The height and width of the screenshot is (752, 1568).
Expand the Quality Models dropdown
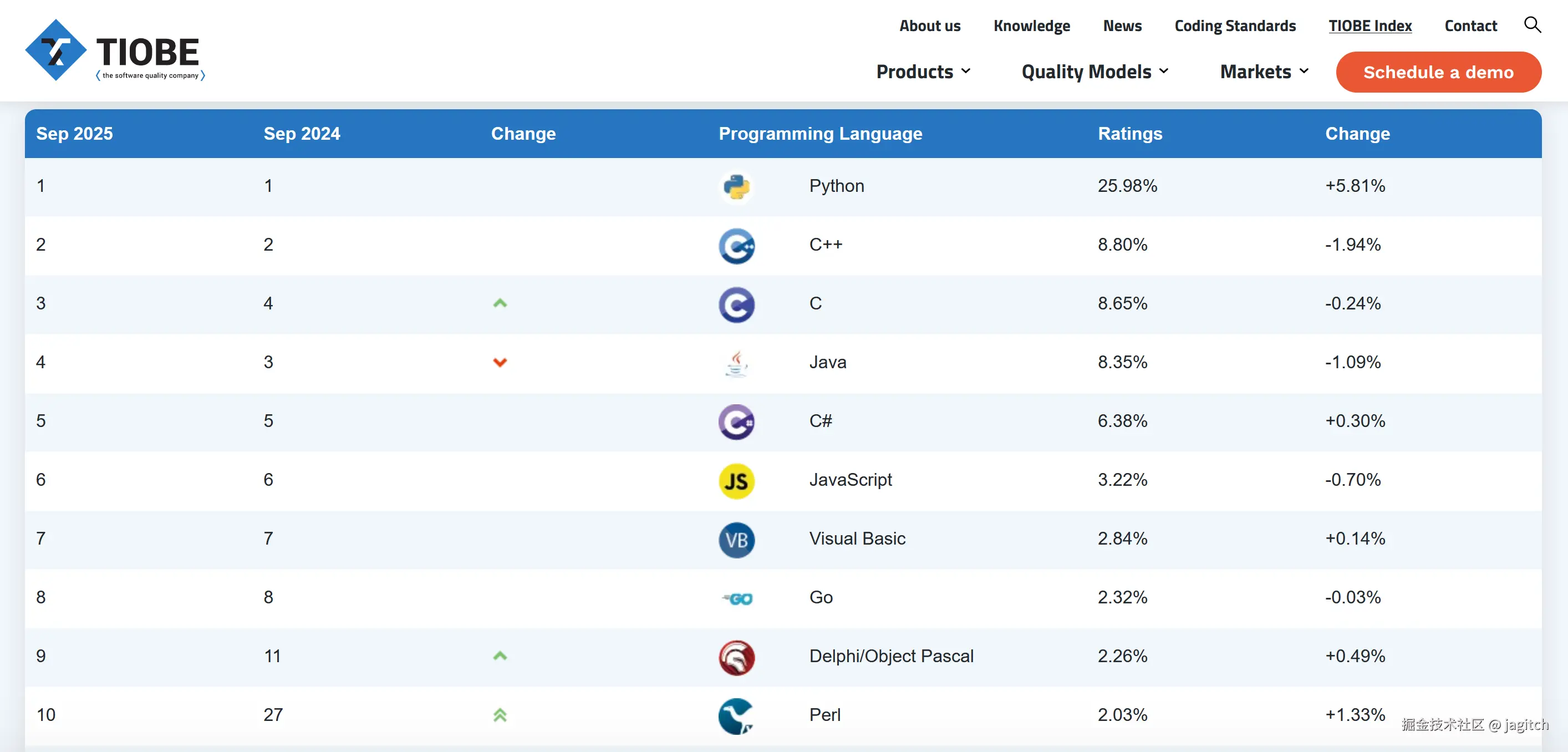pos(1094,72)
